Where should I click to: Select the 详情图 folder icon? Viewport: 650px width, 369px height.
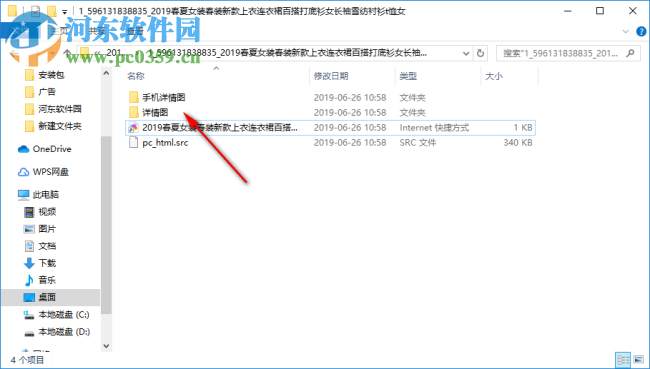pos(133,112)
